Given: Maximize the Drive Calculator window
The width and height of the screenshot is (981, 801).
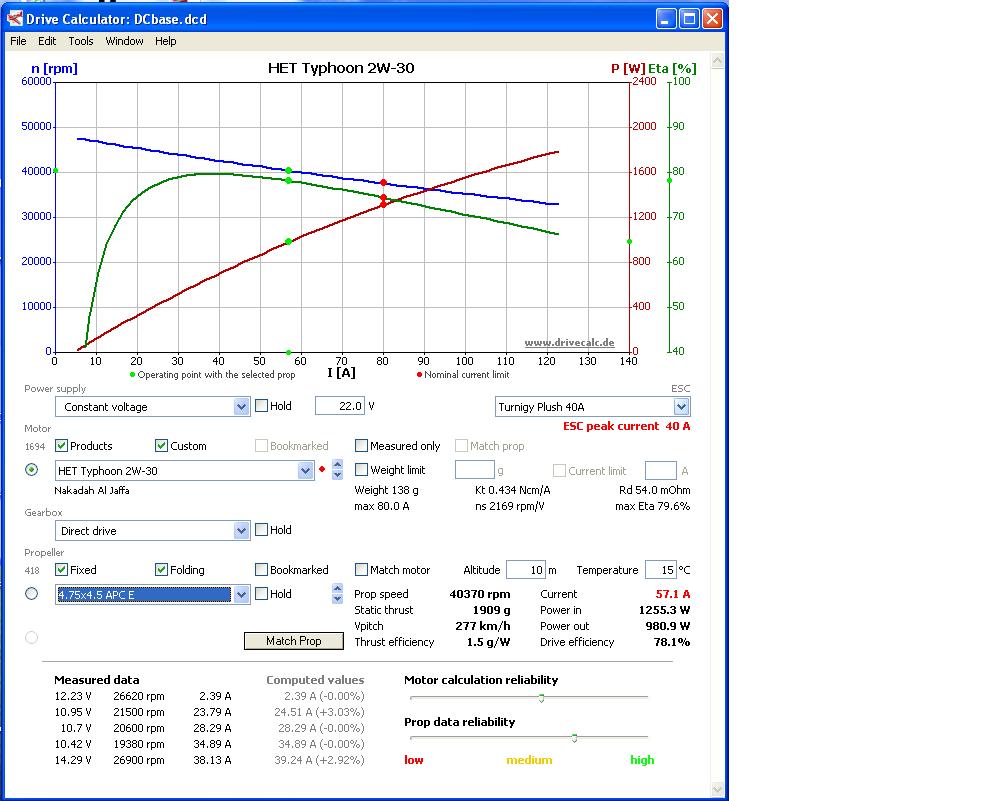Looking at the screenshot, I should pyautogui.click(x=689, y=18).
